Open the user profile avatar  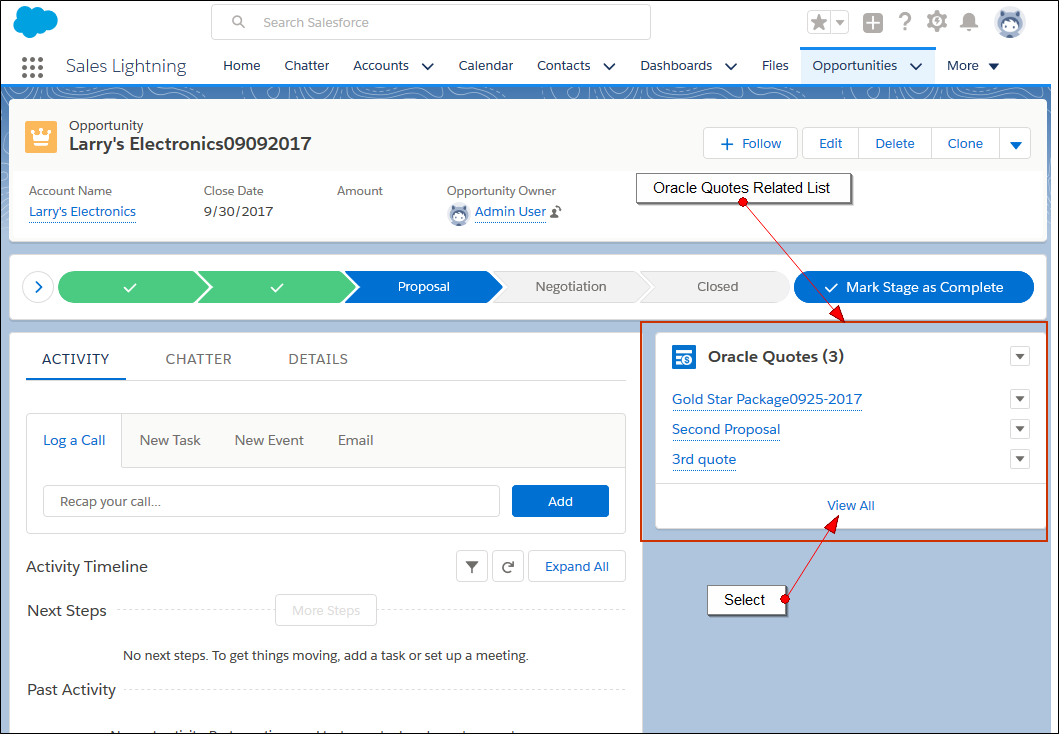[x=1010, y=22]
